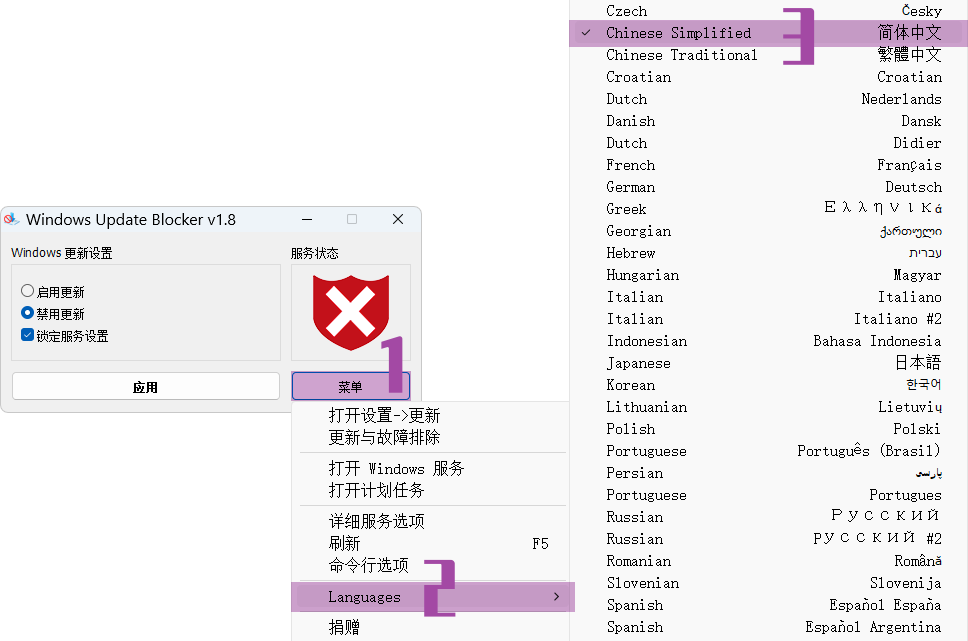Select Czech language
968x641 pixels.
point(769,11)
